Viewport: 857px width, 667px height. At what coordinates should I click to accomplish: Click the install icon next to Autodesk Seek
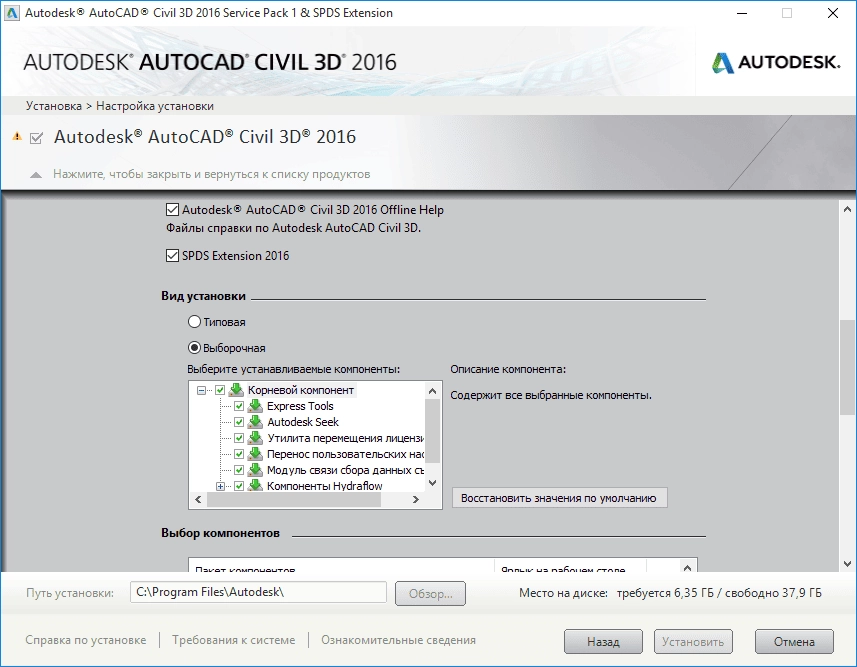pos(255,422)
